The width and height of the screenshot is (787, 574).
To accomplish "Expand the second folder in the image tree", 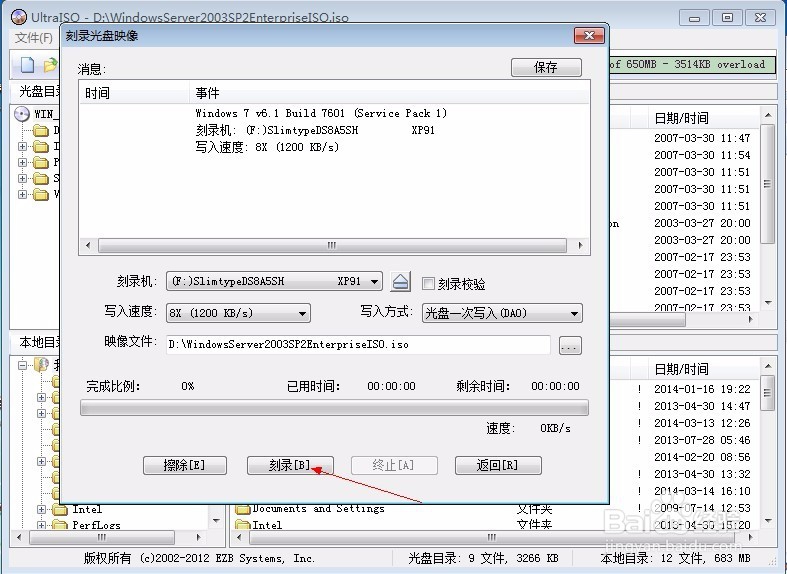I will coord(22,147).
